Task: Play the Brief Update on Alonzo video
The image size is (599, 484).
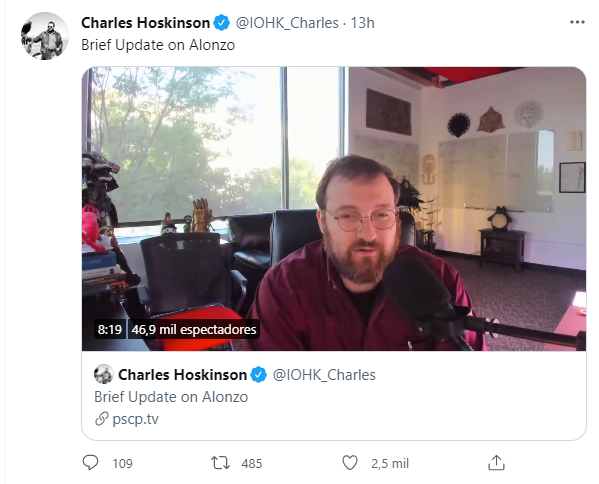Action: click(334, 209)
